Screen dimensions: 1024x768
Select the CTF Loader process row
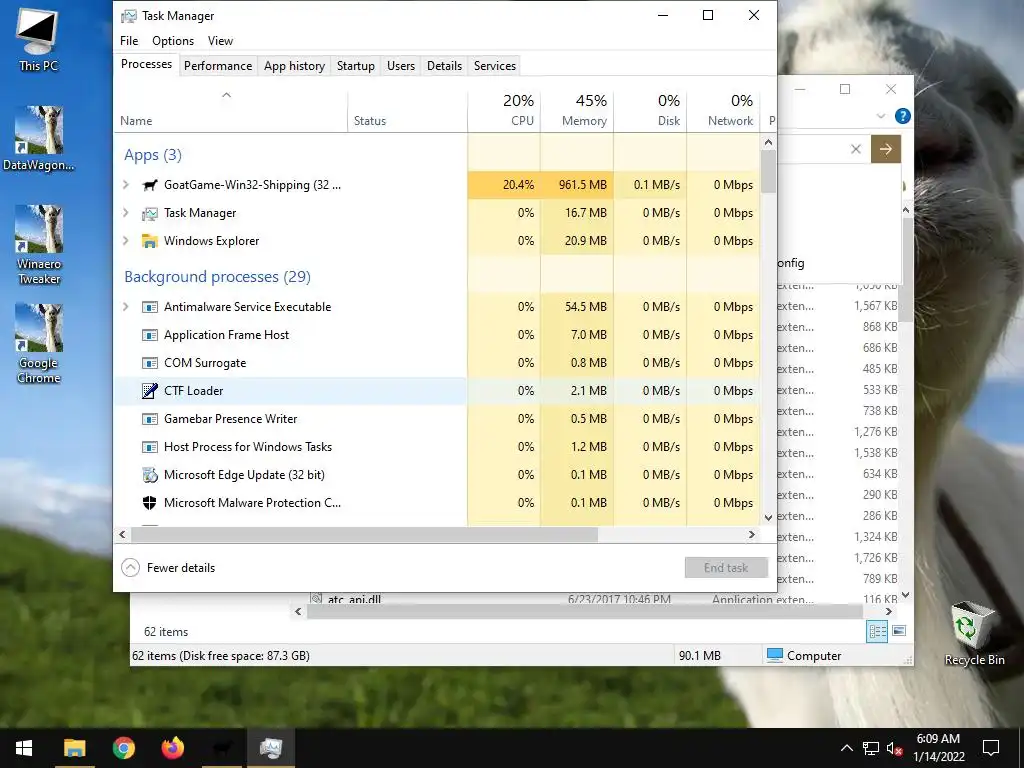coord(437,391)
